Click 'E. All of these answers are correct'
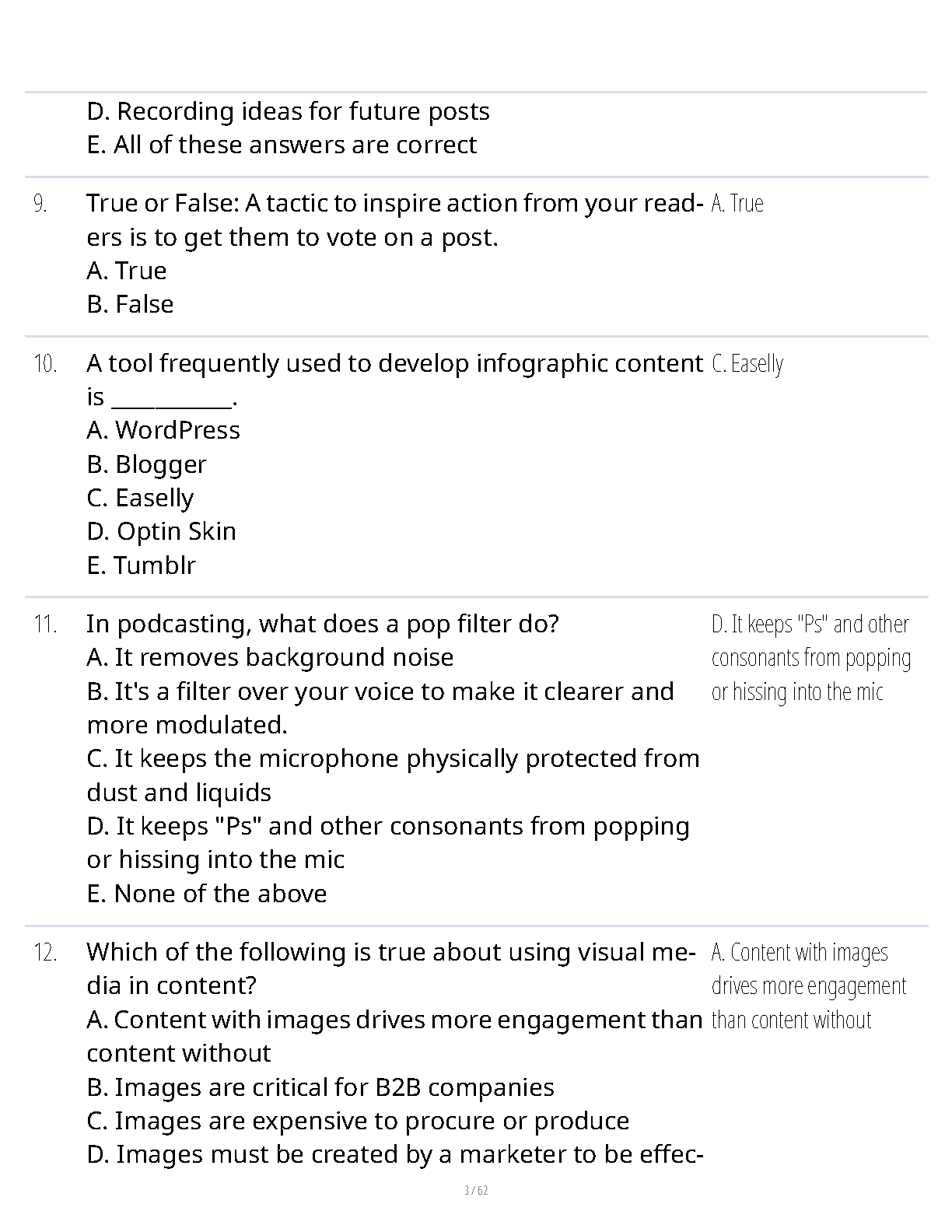This screenshot has width=952, height=1232. click(x=282, y=145)
